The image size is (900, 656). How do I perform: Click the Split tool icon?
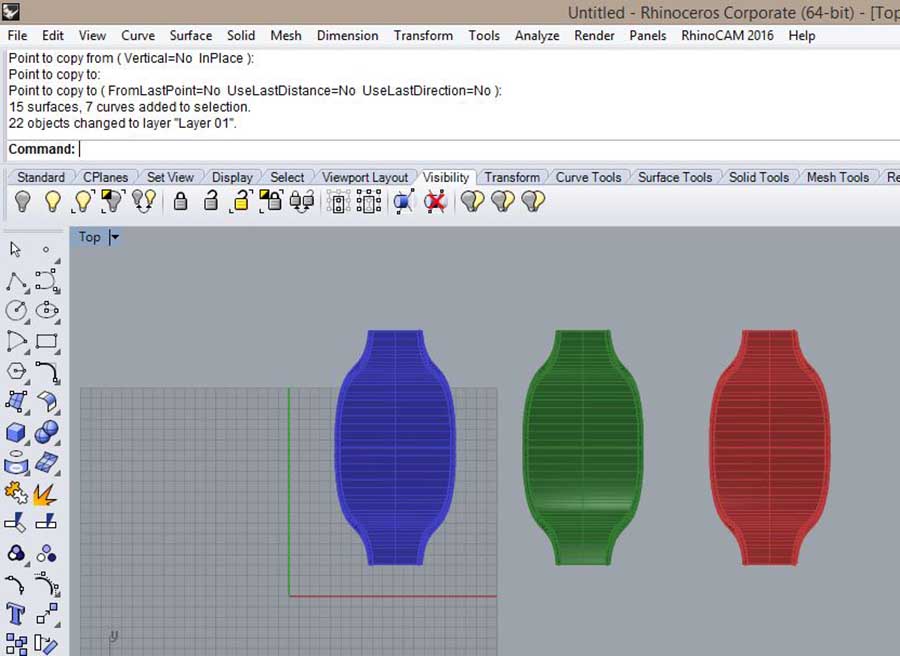46,523
